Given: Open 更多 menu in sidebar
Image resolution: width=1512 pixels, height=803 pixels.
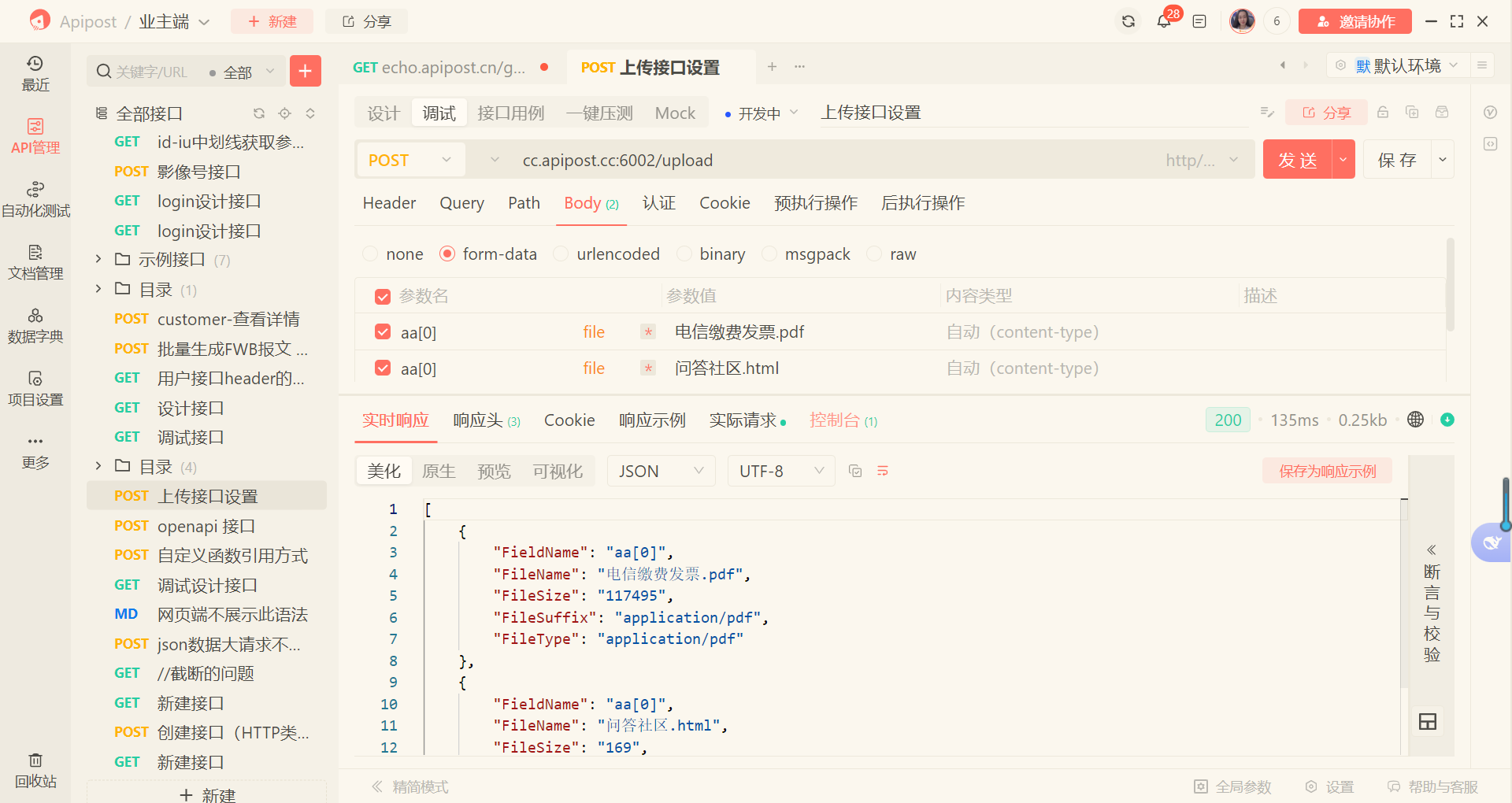Looking at the screenshot, I should click(x=35, y=451).
